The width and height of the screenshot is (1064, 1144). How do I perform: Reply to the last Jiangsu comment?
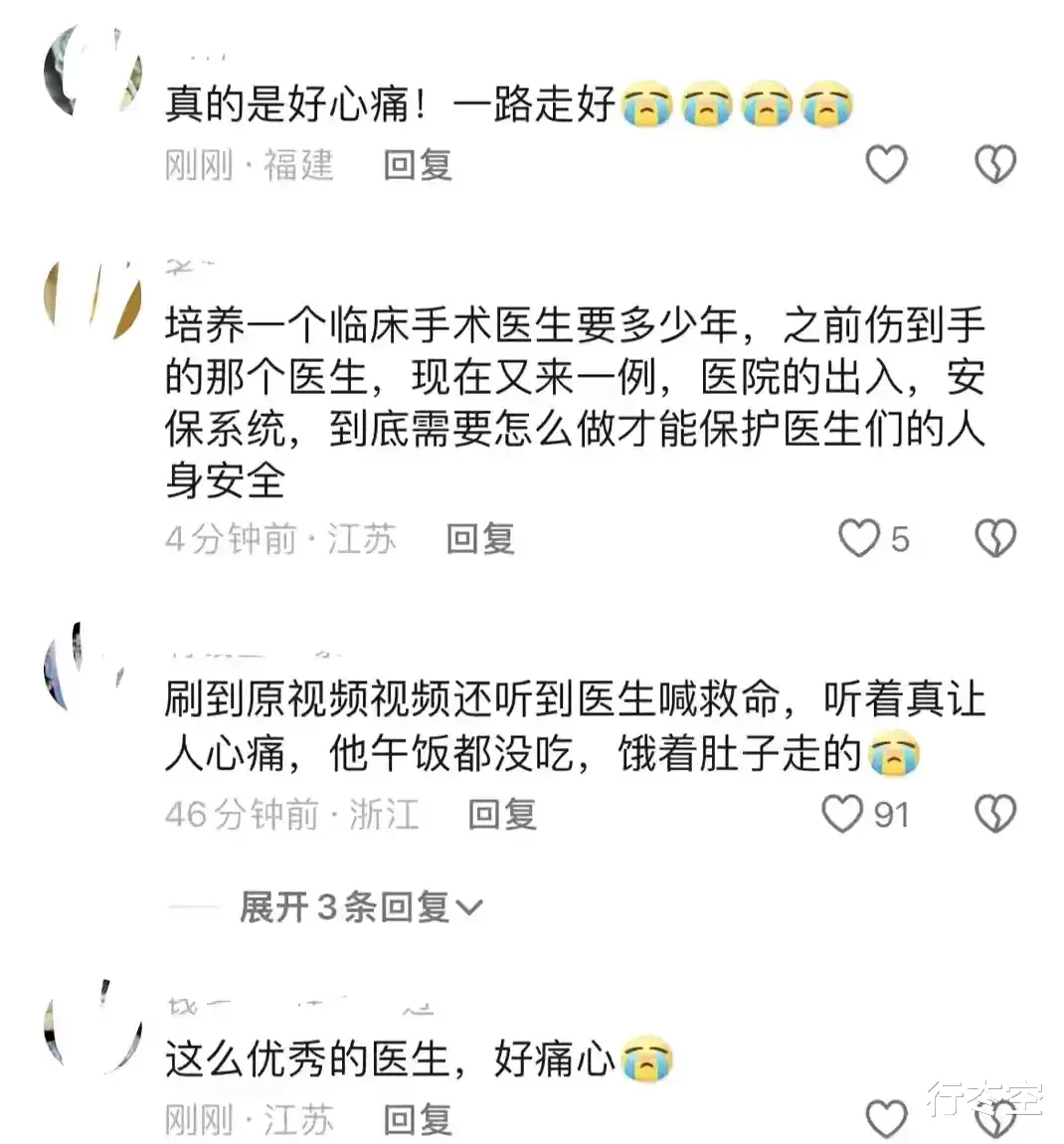(x=418, y=1119)
